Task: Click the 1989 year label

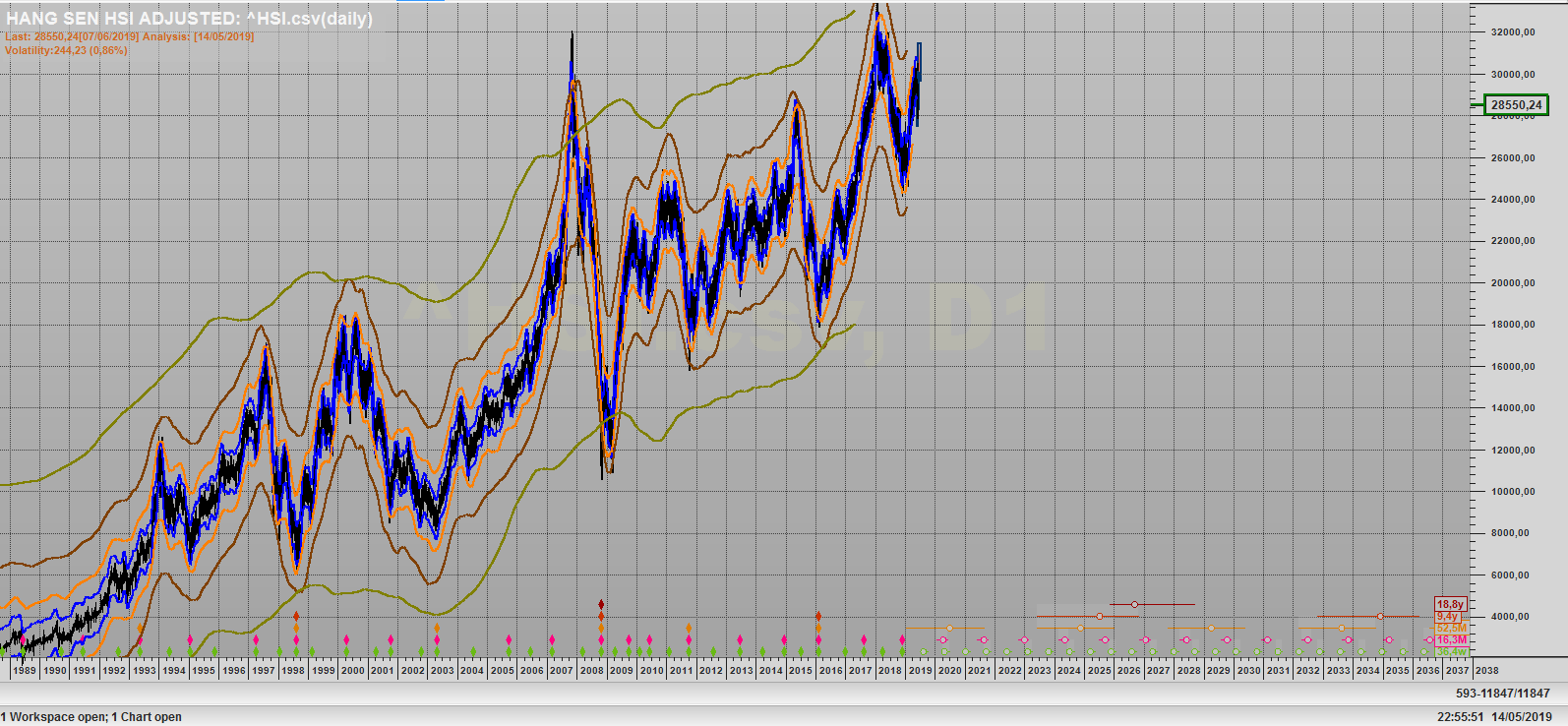Action: point(25,670)
